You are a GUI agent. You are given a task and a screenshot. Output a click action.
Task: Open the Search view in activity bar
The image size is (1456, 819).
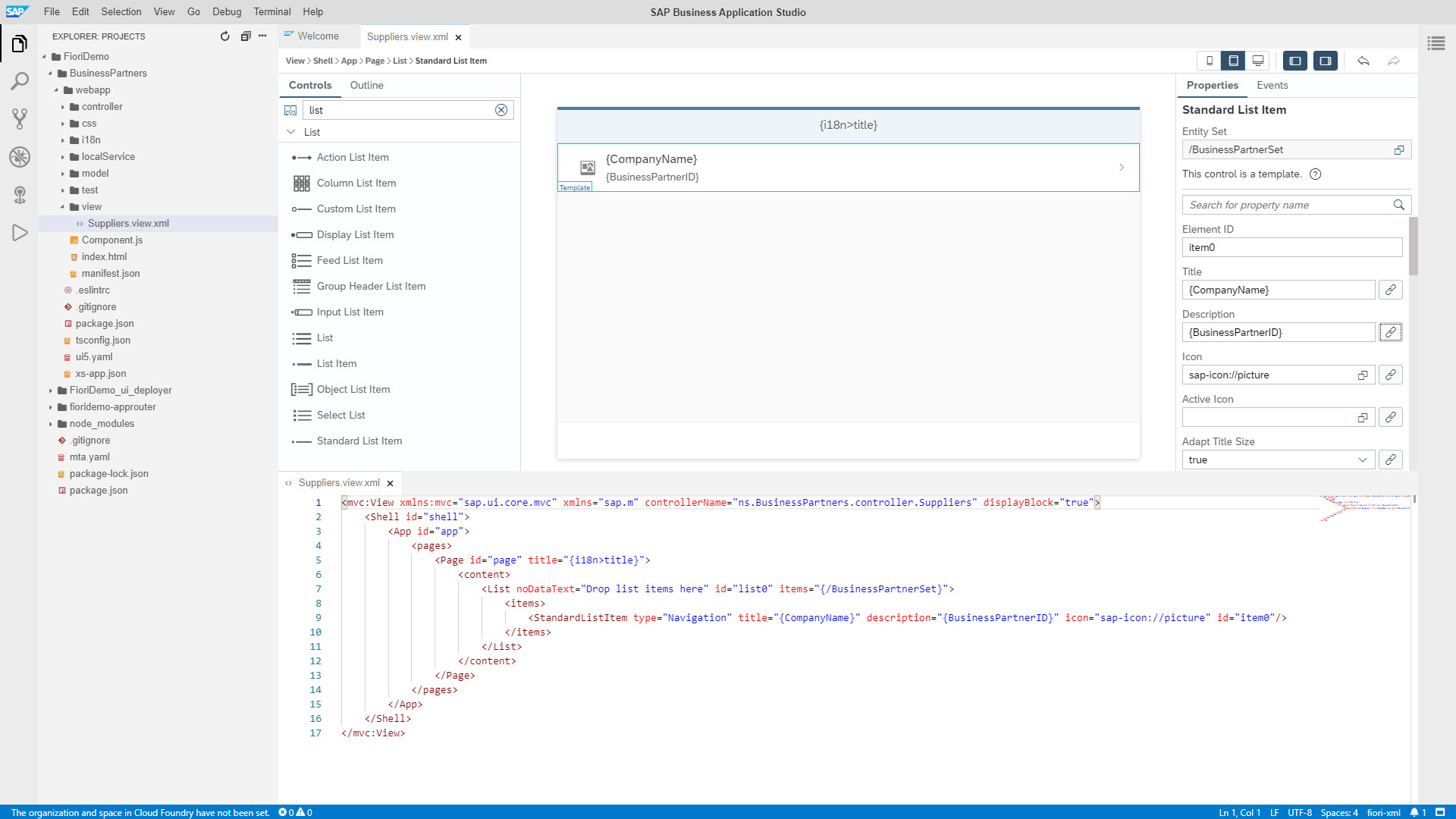[20, 81]
